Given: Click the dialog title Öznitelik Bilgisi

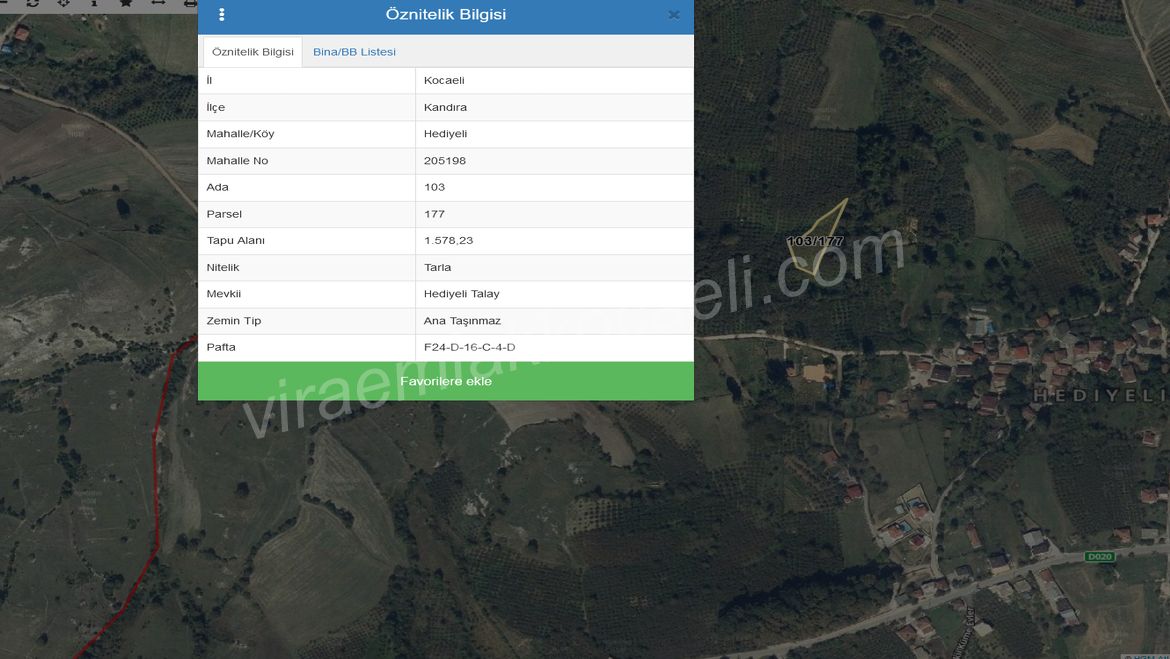Looking at the screenshot, I should [445, 14].
